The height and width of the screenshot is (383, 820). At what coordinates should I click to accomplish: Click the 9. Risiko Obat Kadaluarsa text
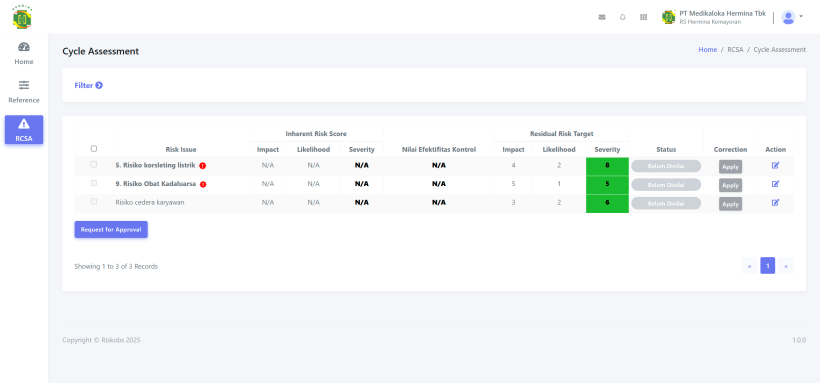[x=156, y=184]
